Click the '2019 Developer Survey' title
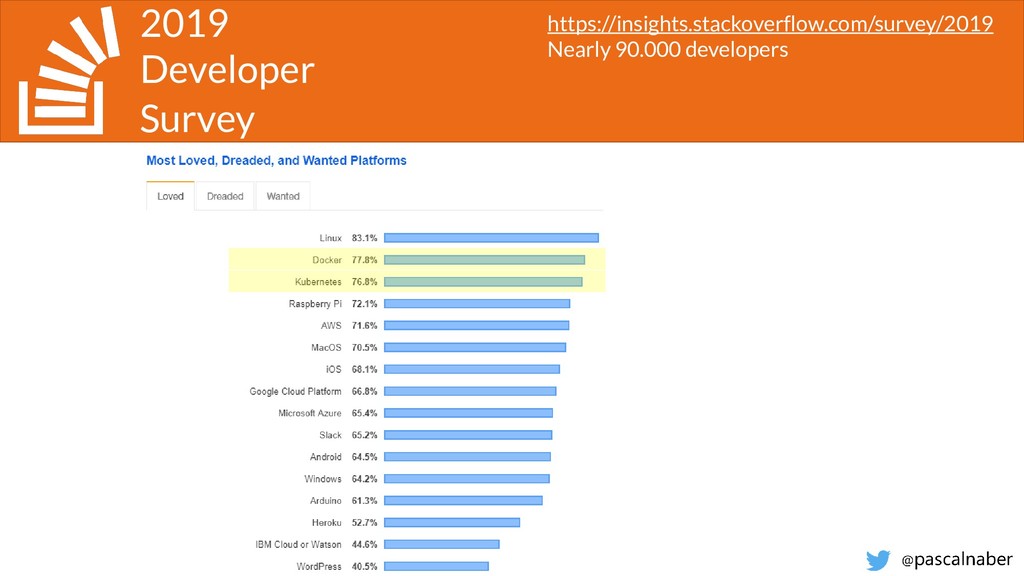 227,71
